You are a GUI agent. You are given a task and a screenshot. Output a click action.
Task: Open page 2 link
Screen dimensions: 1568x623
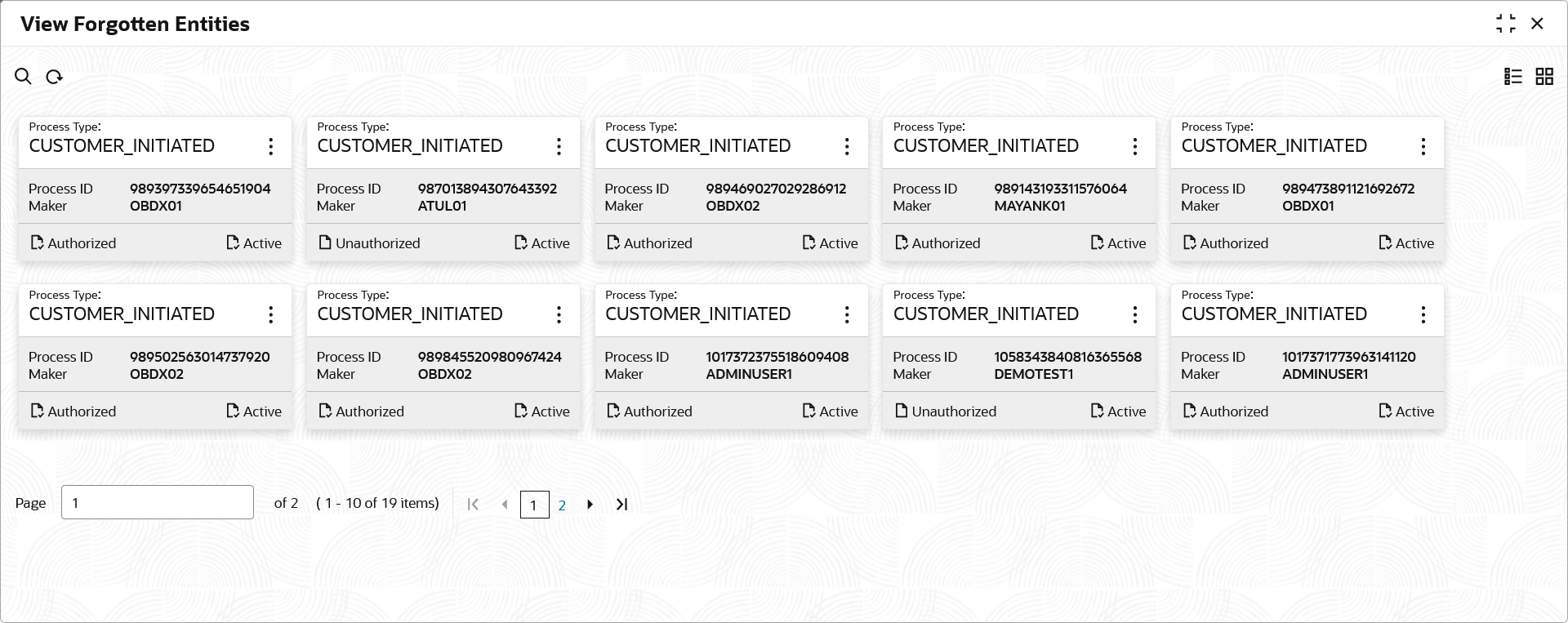(562, 505)
